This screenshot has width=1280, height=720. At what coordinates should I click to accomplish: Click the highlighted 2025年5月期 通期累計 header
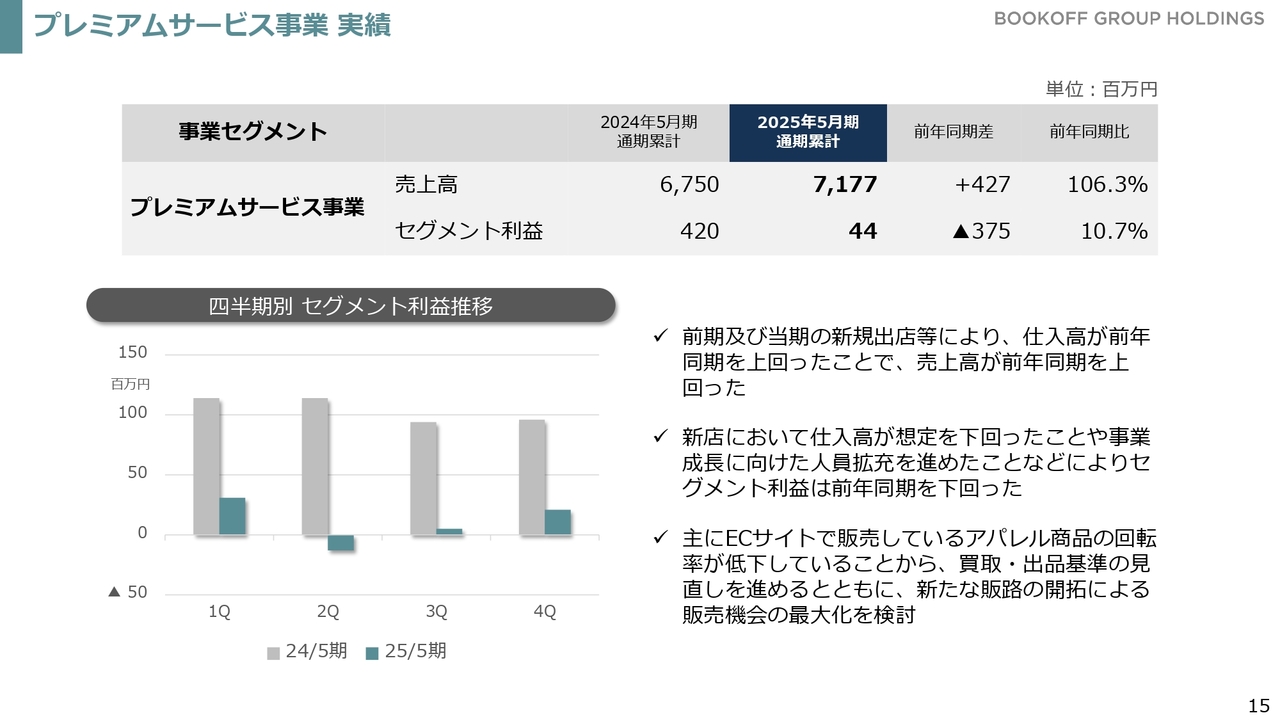[x=808, y=132]
